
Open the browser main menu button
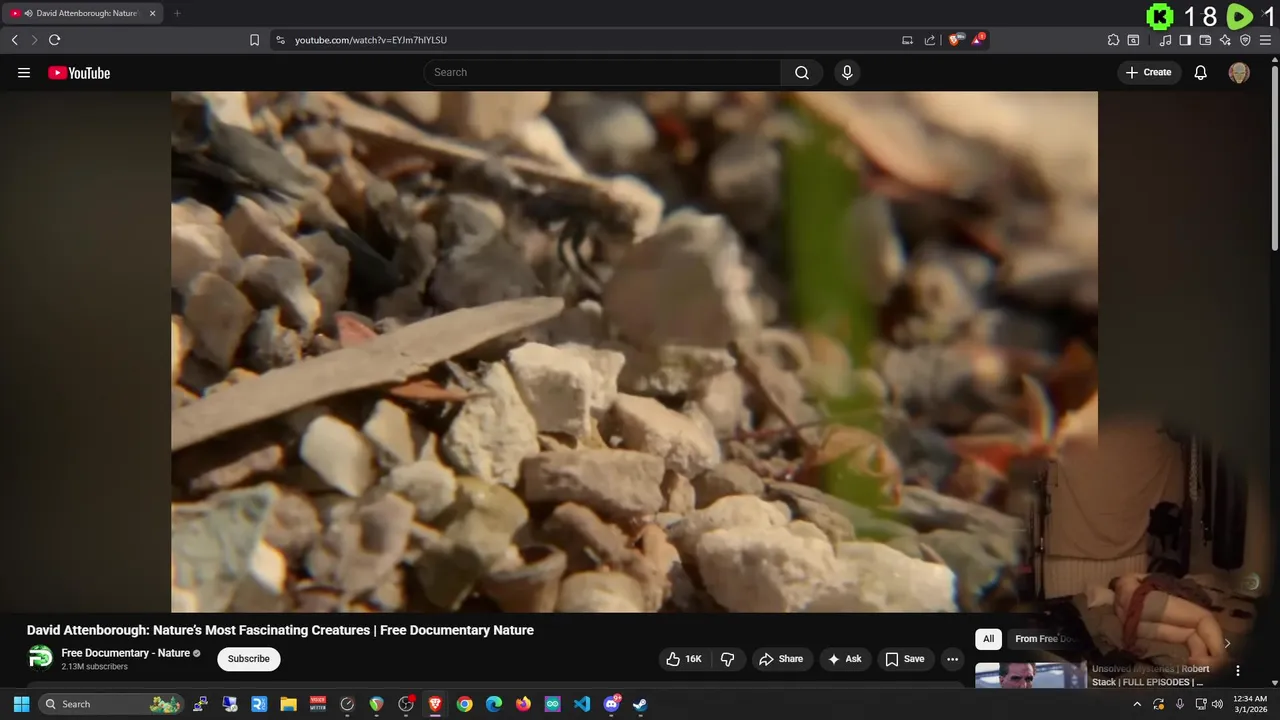[1267, 40]
